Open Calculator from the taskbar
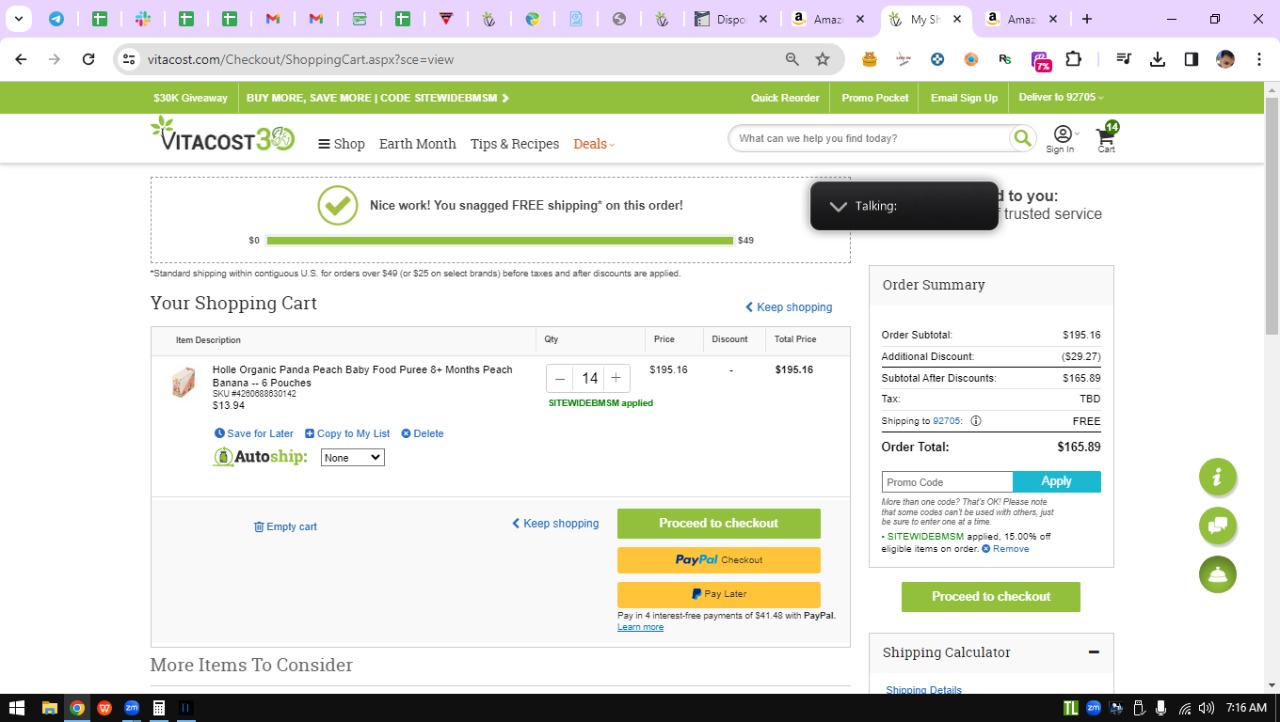 point(158,708)
